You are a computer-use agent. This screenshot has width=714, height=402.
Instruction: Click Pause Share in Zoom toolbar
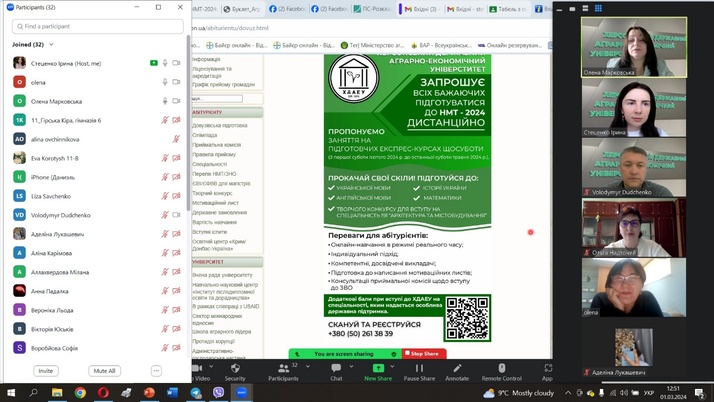tap(419, 372)
